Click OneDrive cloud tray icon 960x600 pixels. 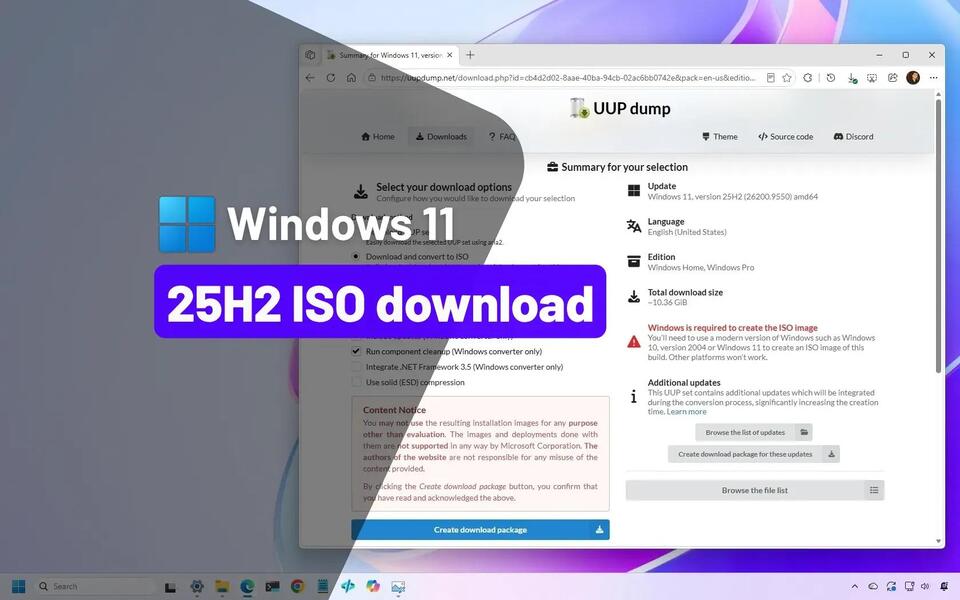(x=873, y=587)
